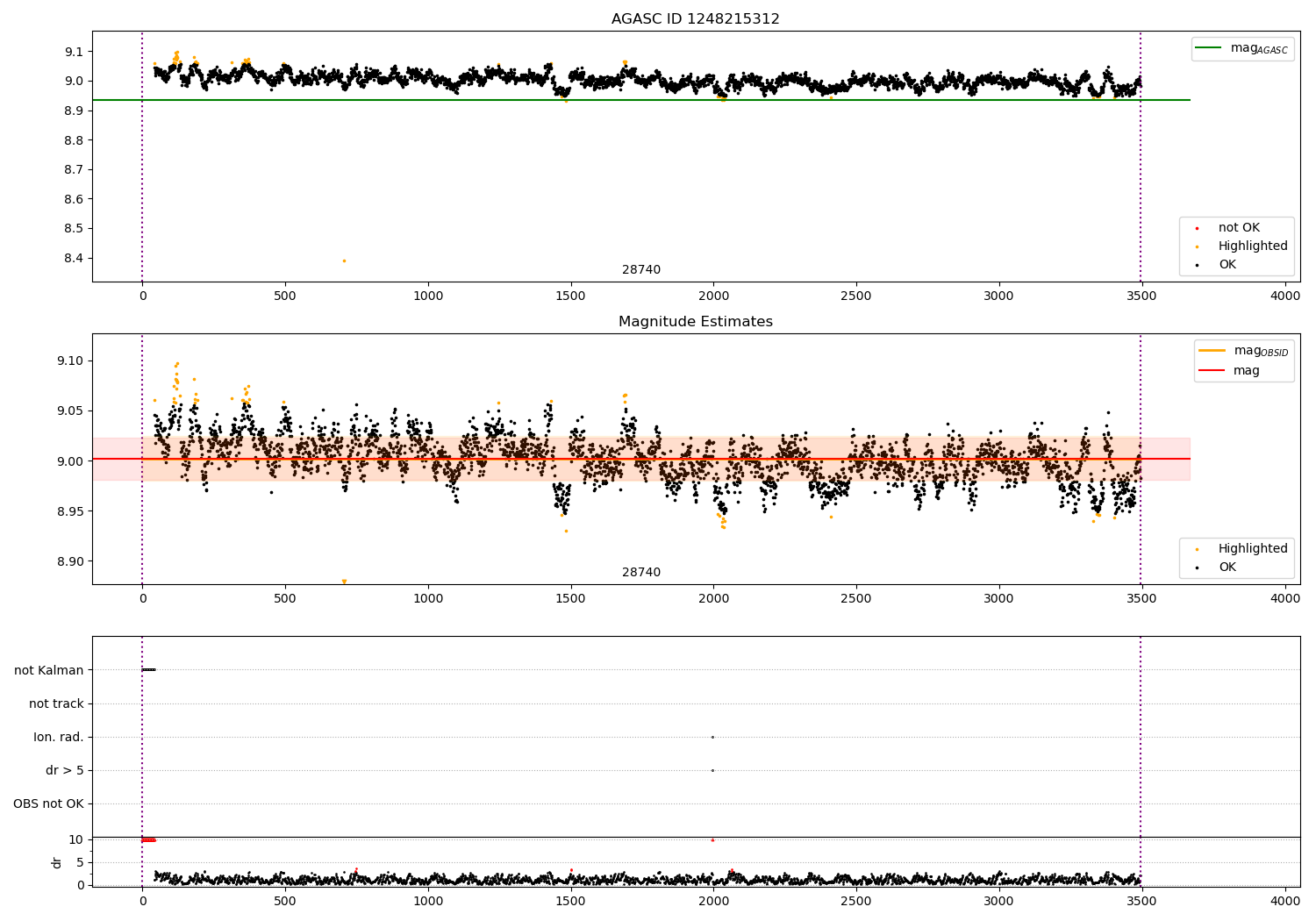Select the mag OBSID legend entry
Screen dimensions: 1316x921
tap(1244, 351)
